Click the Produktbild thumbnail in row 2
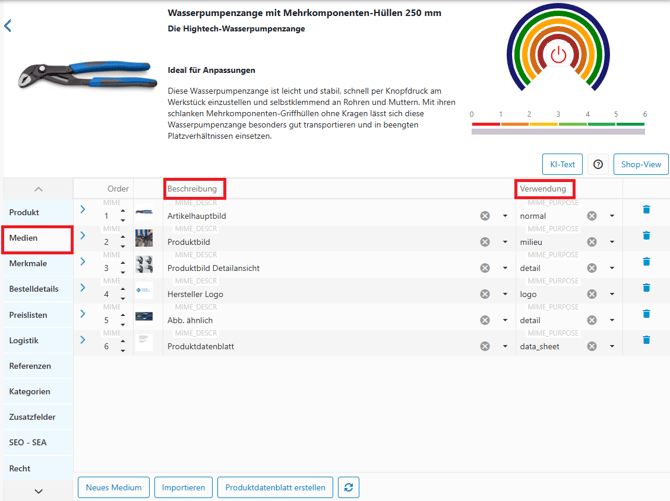Image resolution: width=670 pixels, height=501 pixels. pyautogui.click(x=145, y=239)
